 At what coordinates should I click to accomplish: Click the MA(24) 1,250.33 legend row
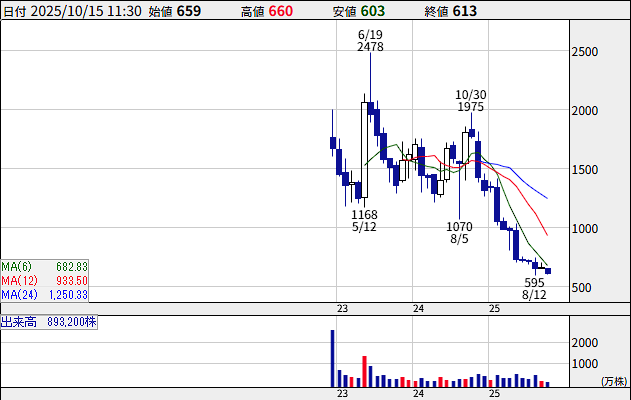(x=44, y=295)
